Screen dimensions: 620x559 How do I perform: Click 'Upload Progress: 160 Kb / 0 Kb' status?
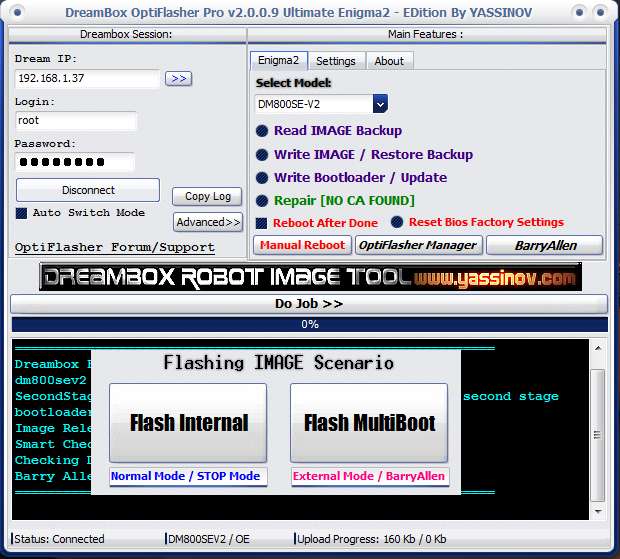(372, 539)
